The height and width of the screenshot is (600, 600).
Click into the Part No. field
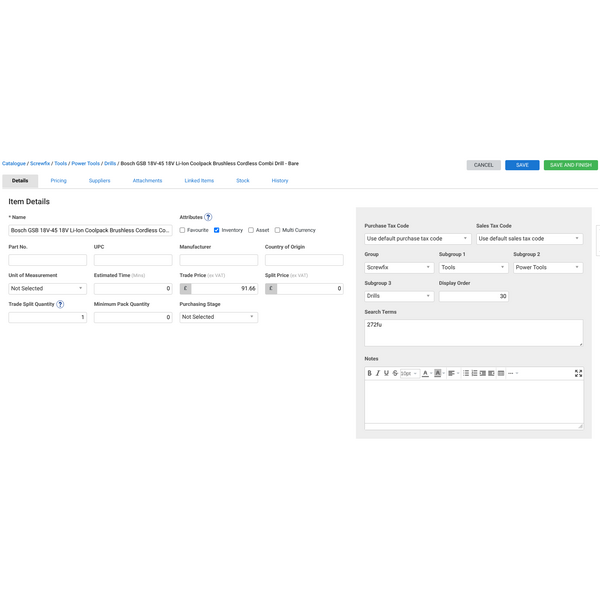[x=47, y=260]
